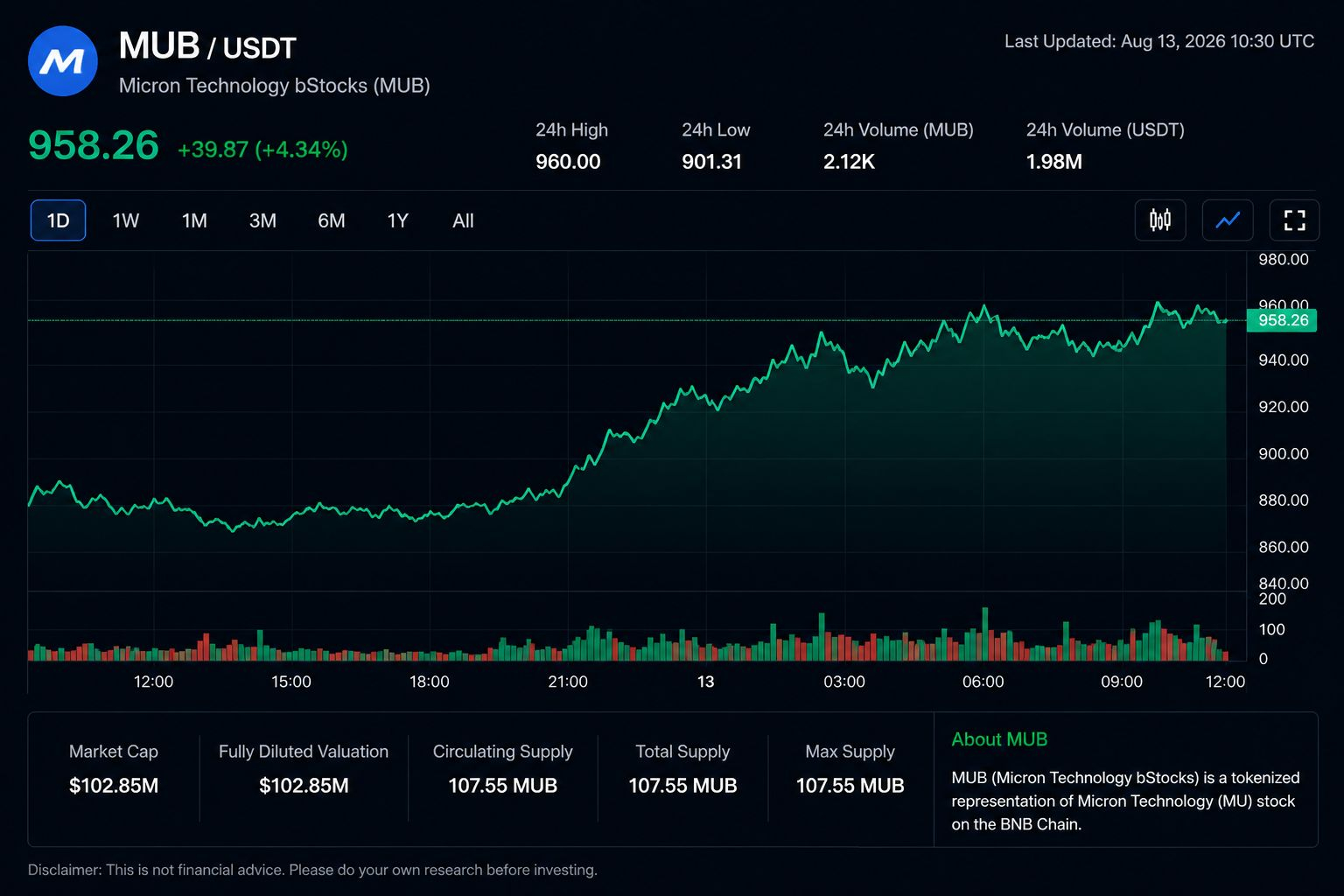This screenshot has width=1344, height=896.
Task: Click the 21:00 time axis label
Action: click(568, 682)
